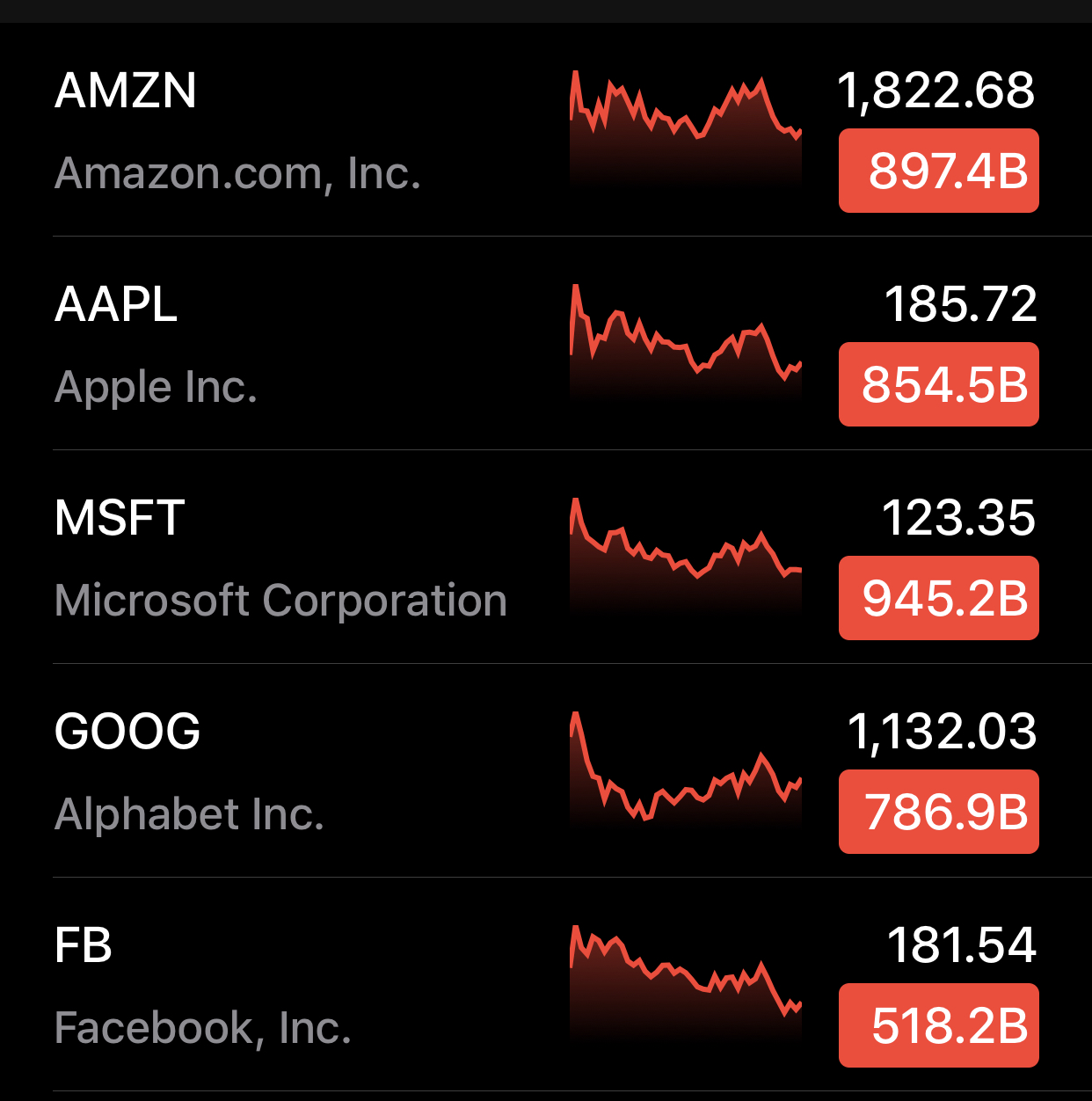Image resolution: width=1092 pixels, height=1101 pixels.
Task: Tap the GOOG 786.9B market cap badge
Action: (938, 812)
